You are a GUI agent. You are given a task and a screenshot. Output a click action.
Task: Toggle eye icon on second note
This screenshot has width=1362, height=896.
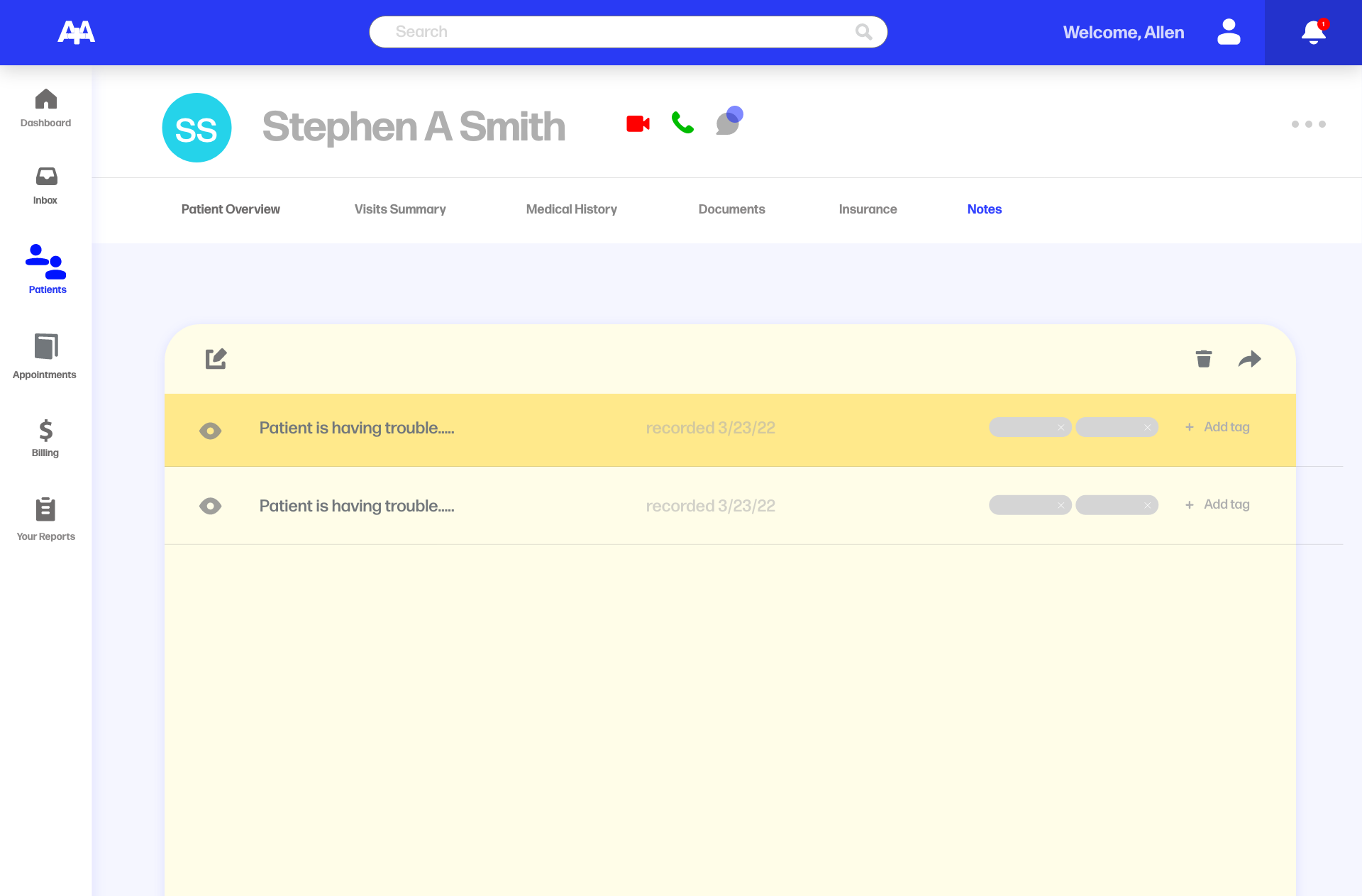(x=211, y=506)
